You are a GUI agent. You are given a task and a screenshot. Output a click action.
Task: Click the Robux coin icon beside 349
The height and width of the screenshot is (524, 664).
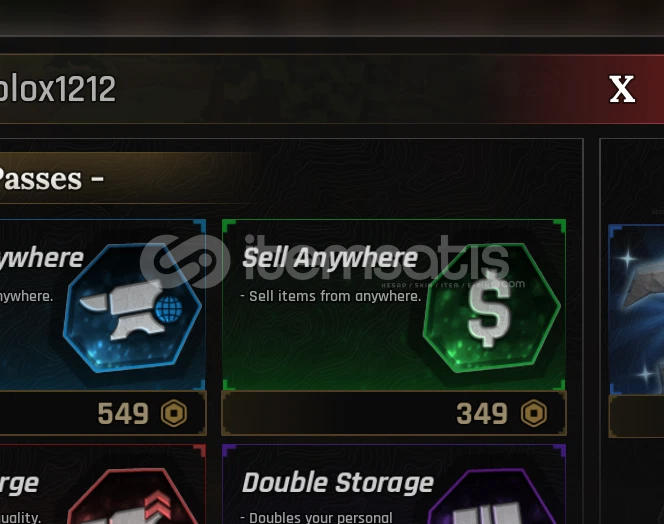(x=534, y=413)
